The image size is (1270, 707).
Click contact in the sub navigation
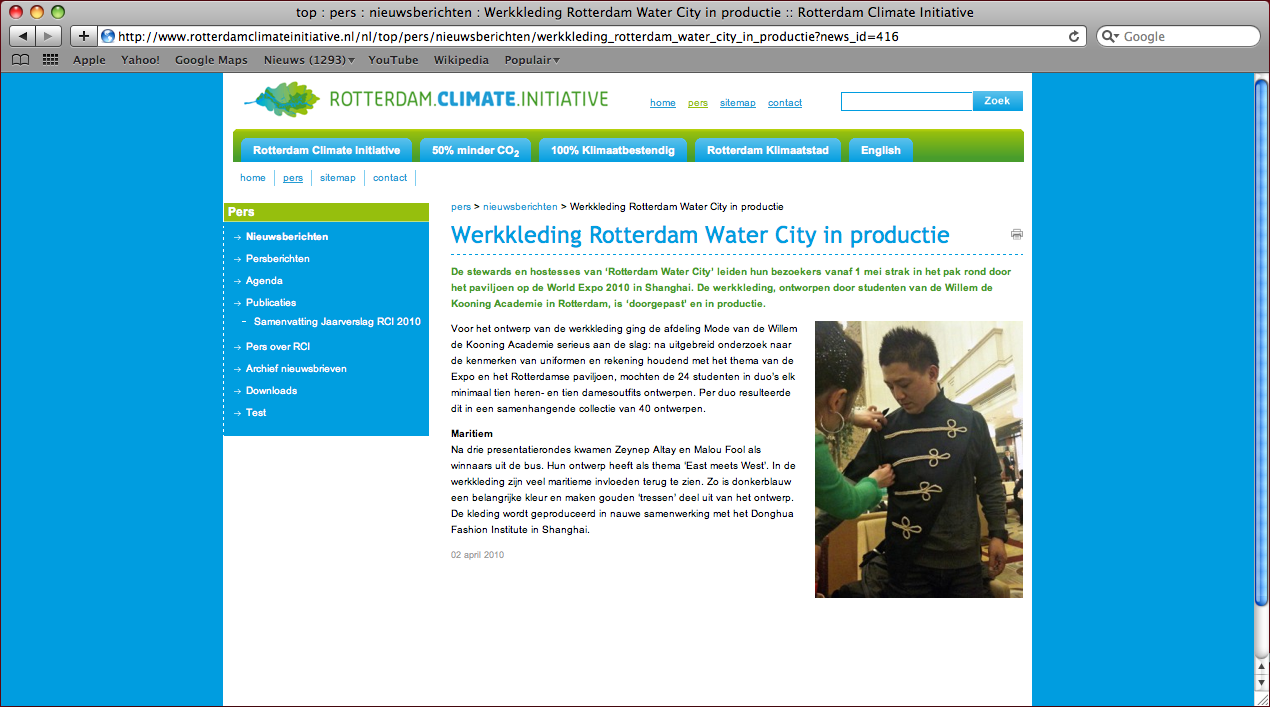(390, 178)
